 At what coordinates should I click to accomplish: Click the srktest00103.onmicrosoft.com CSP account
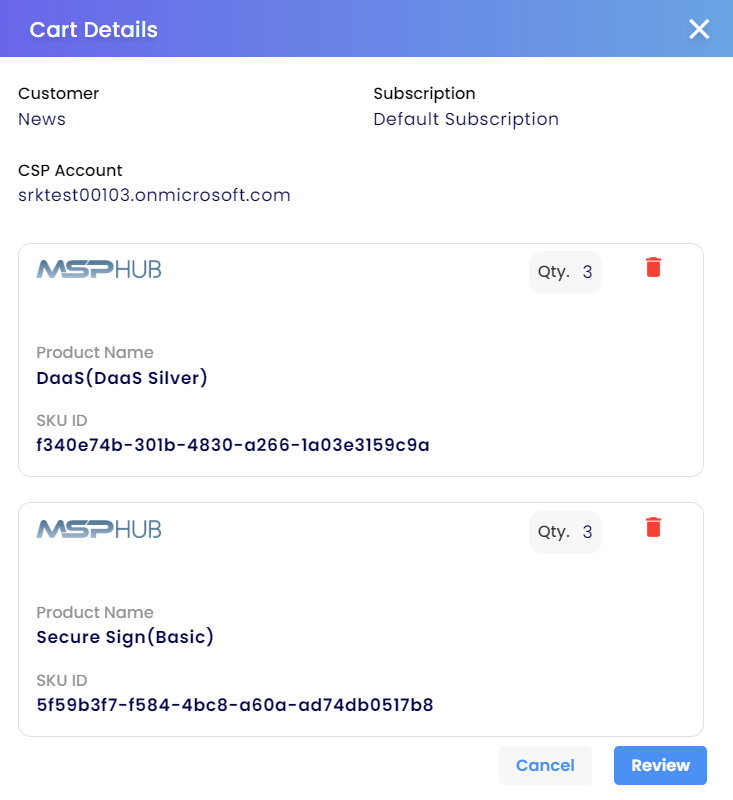154,195
